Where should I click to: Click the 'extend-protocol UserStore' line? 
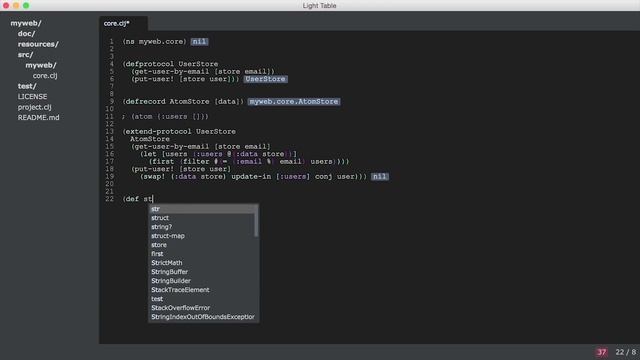pos(179,132)
